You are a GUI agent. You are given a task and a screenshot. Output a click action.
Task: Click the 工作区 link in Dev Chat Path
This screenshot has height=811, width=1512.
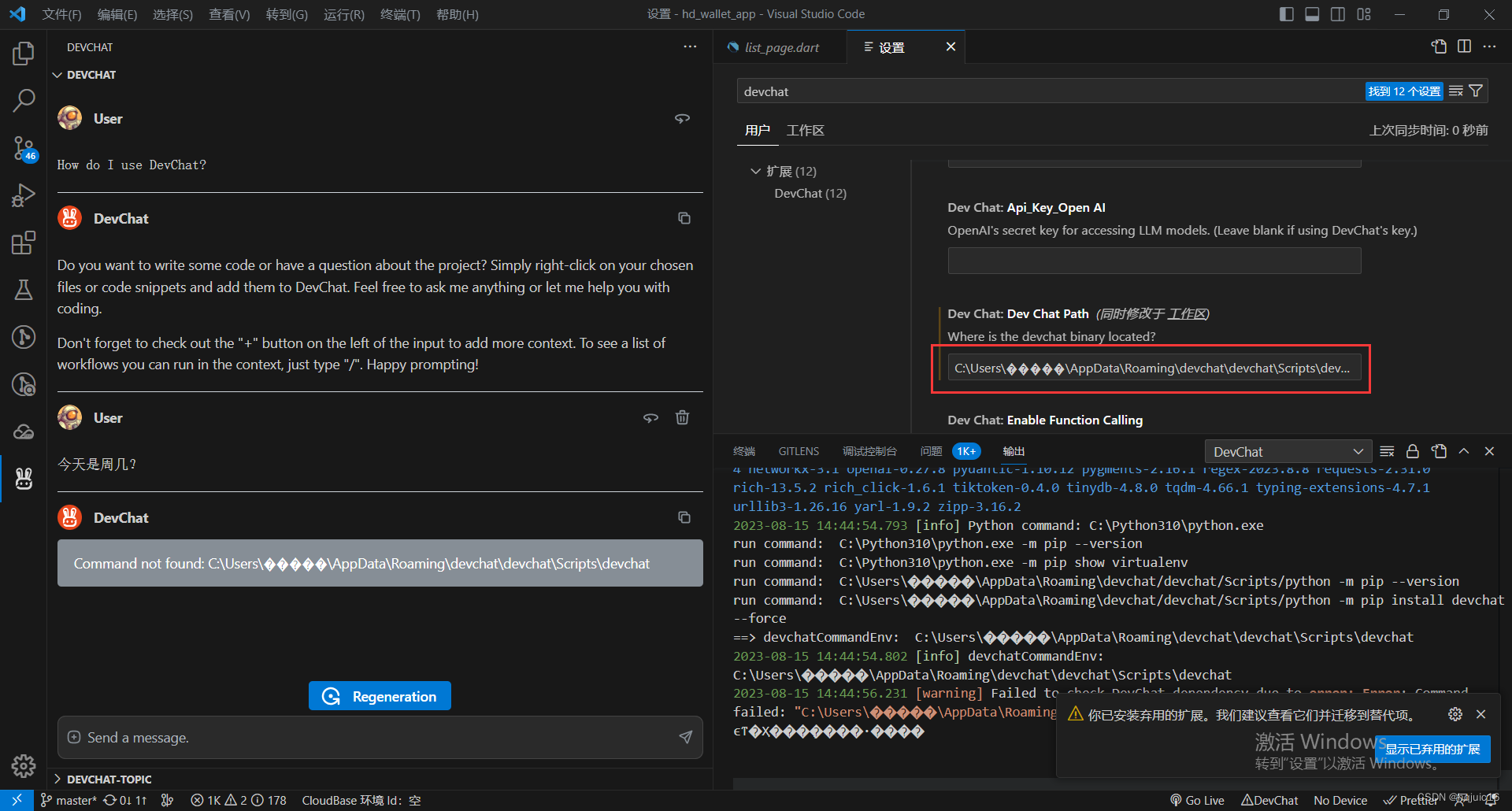pyautogui.click(x=1187, y=313)
